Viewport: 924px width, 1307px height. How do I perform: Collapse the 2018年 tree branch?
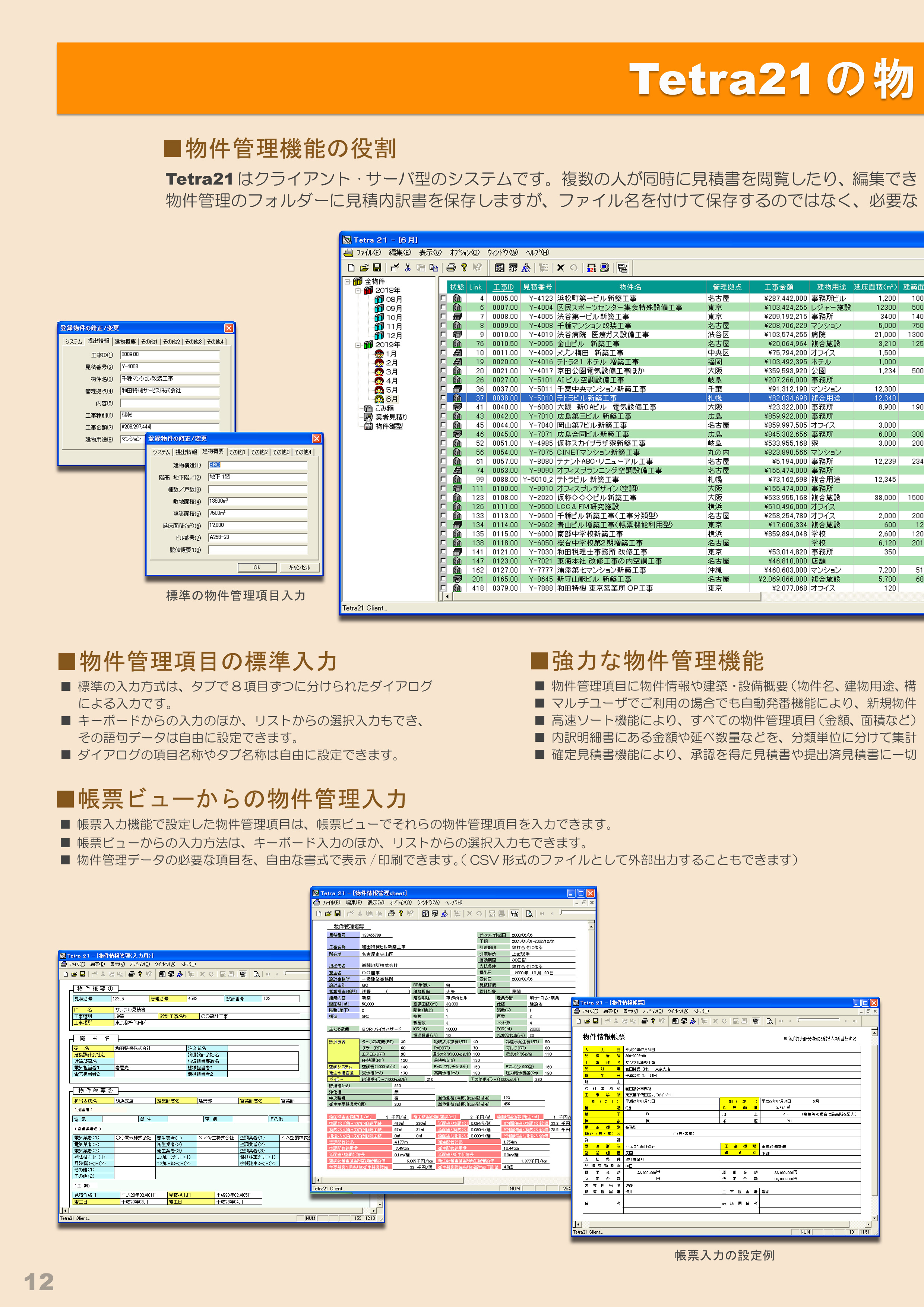pyautogui.click(x=358, y=291)
